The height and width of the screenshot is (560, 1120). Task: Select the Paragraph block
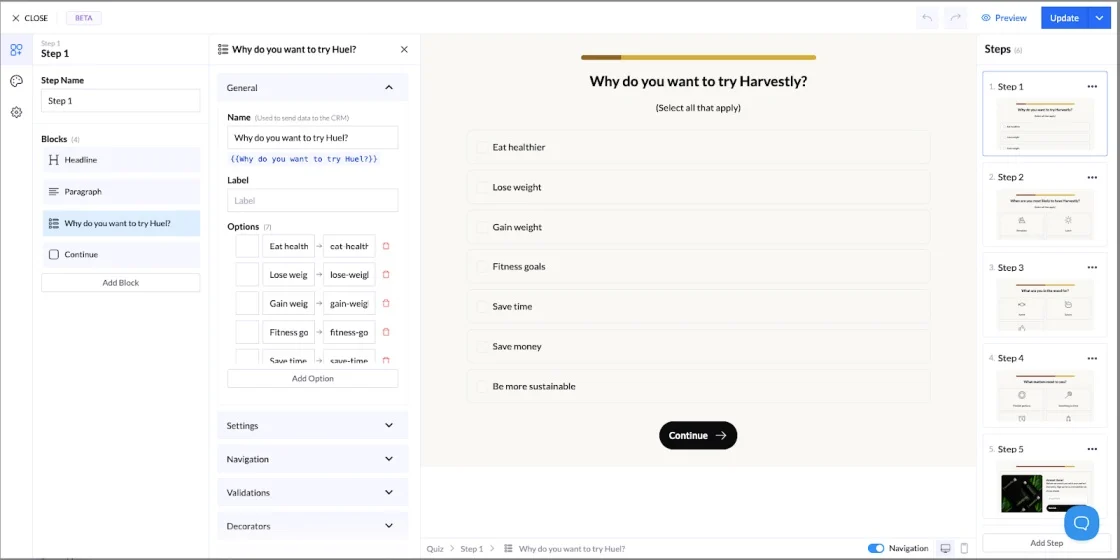pyautogui.click(x=121, y=191)
